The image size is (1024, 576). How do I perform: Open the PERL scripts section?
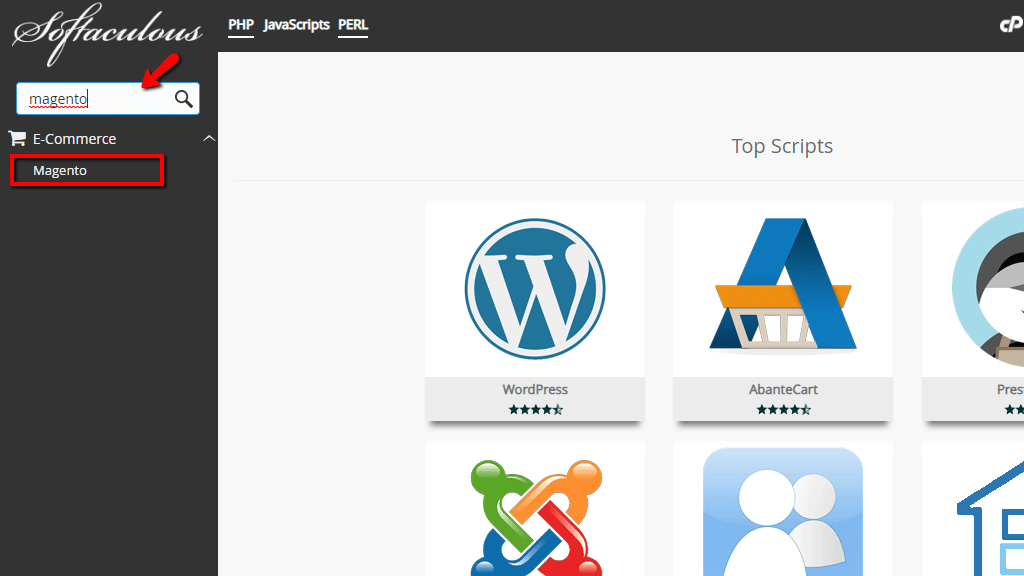pos(352,25)
